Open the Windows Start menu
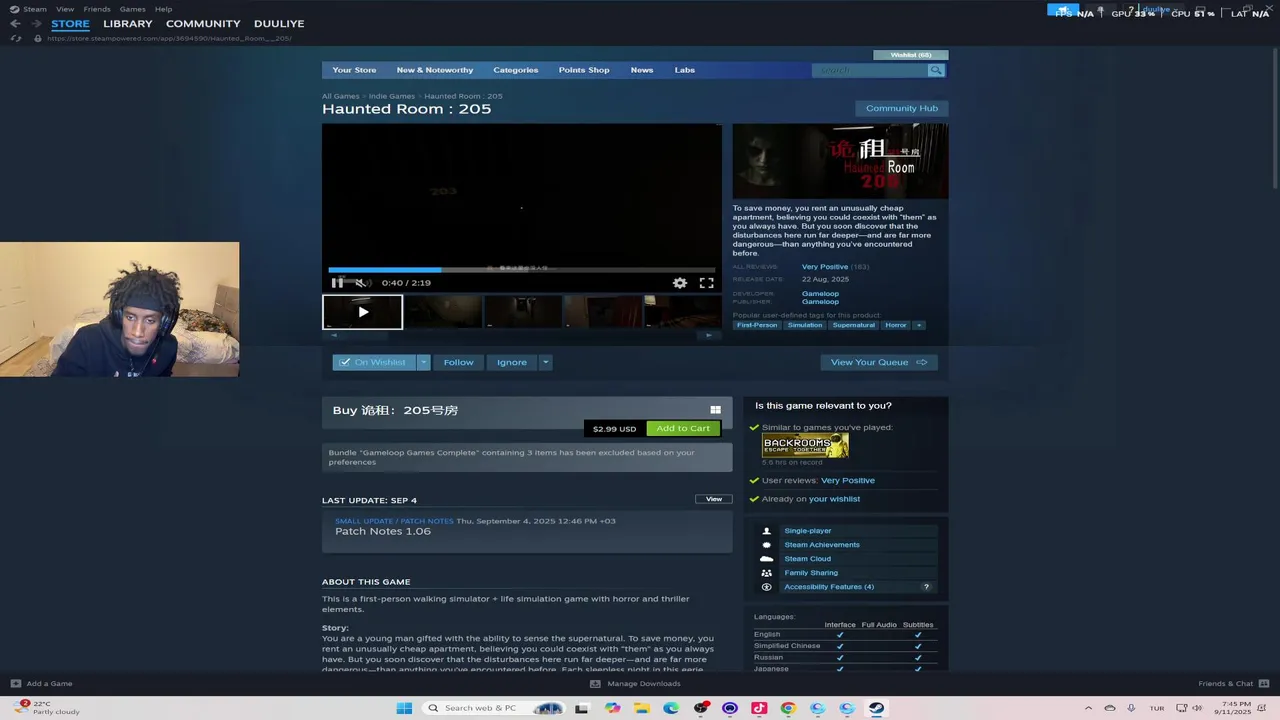The height and width of the screenshot is (720, 1280). point(404,708)
